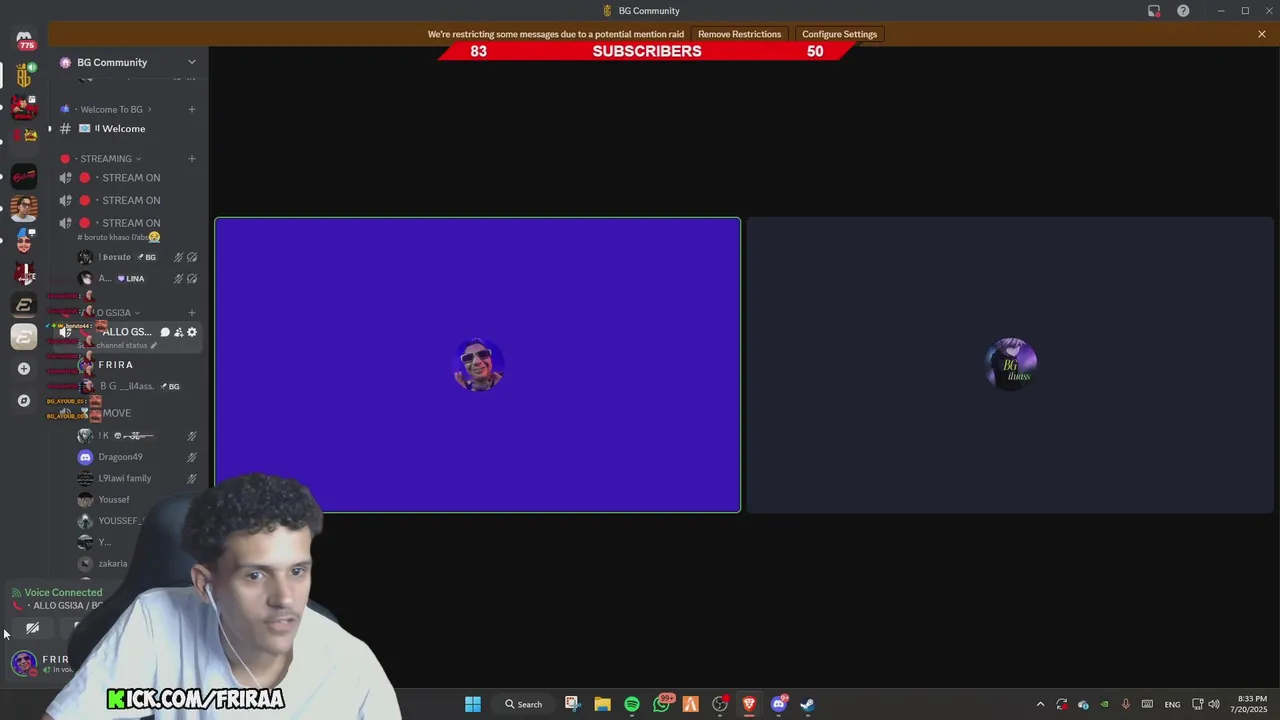Screen dimensions: 1280x720
Task: Open the Discord inbox icon in title bar
Action: (x=1154, y=11)
